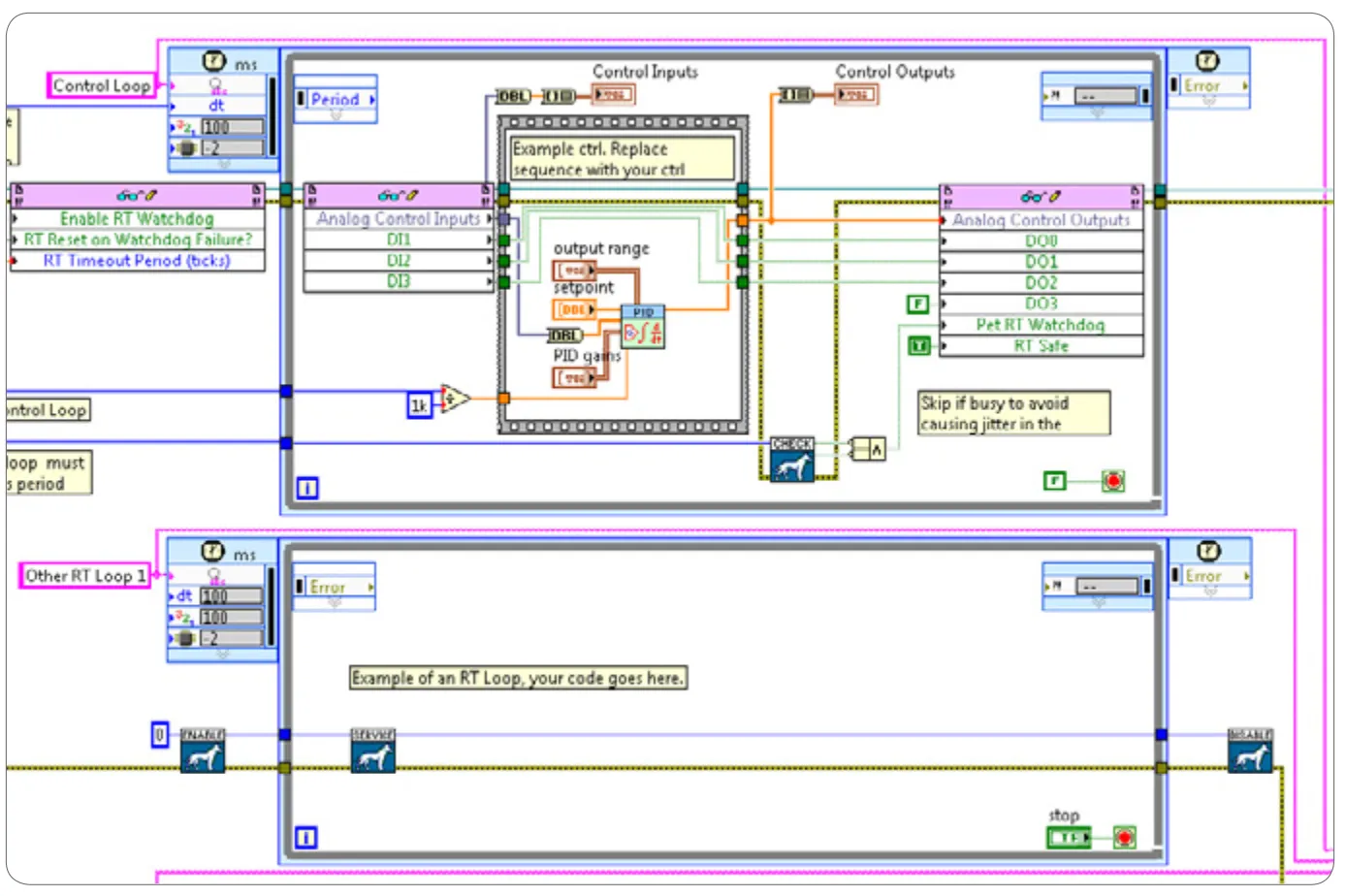Click glasses icon above Analog Control Outputs

1041,196
